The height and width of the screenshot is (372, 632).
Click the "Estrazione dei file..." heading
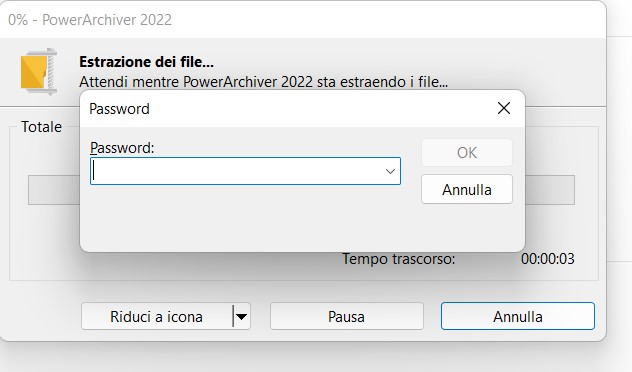pos(146,62)
